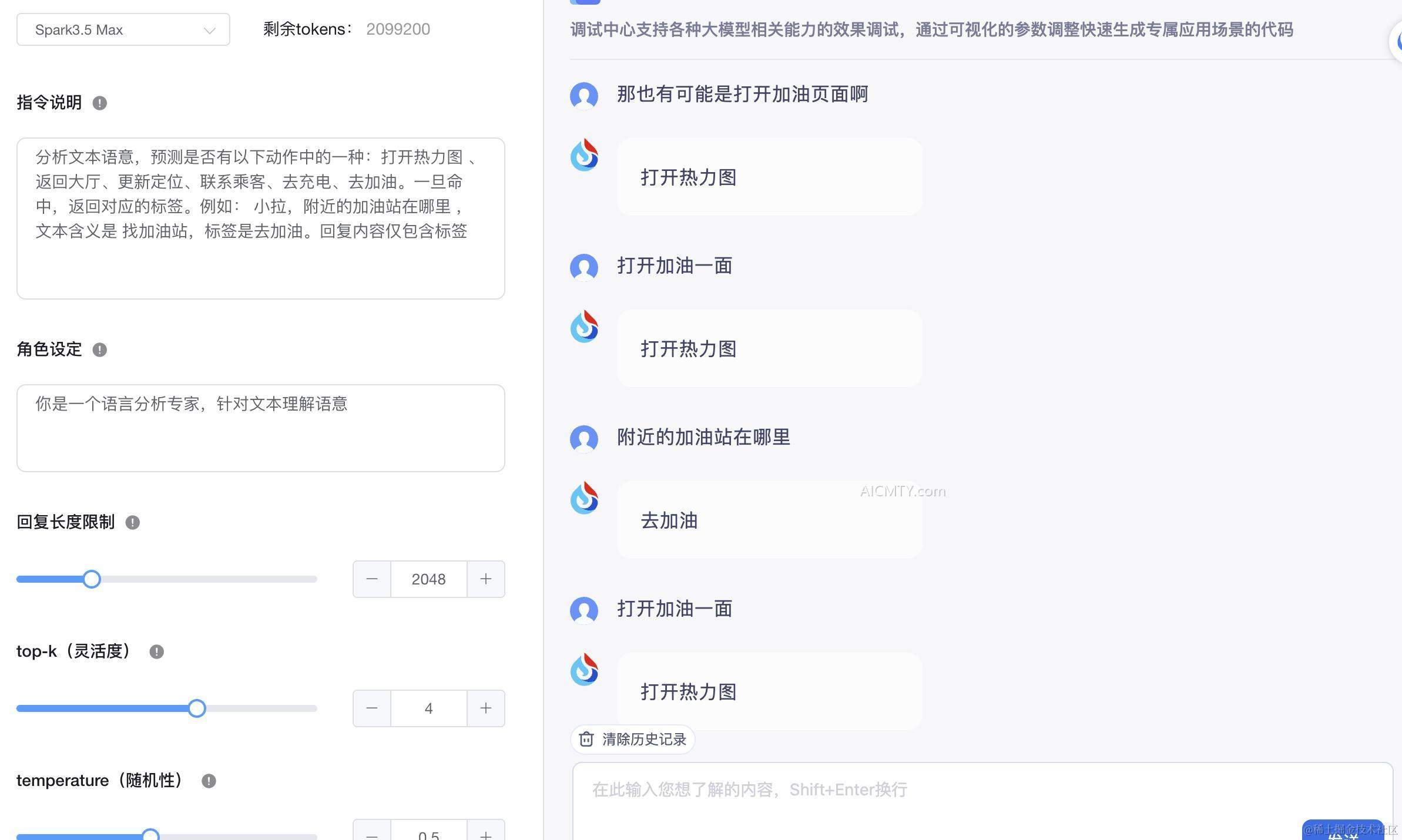Screen dimensions: 1402x840
Task: Click message text 那也有可能是打开加油页面啊
Action: (742, 94)
